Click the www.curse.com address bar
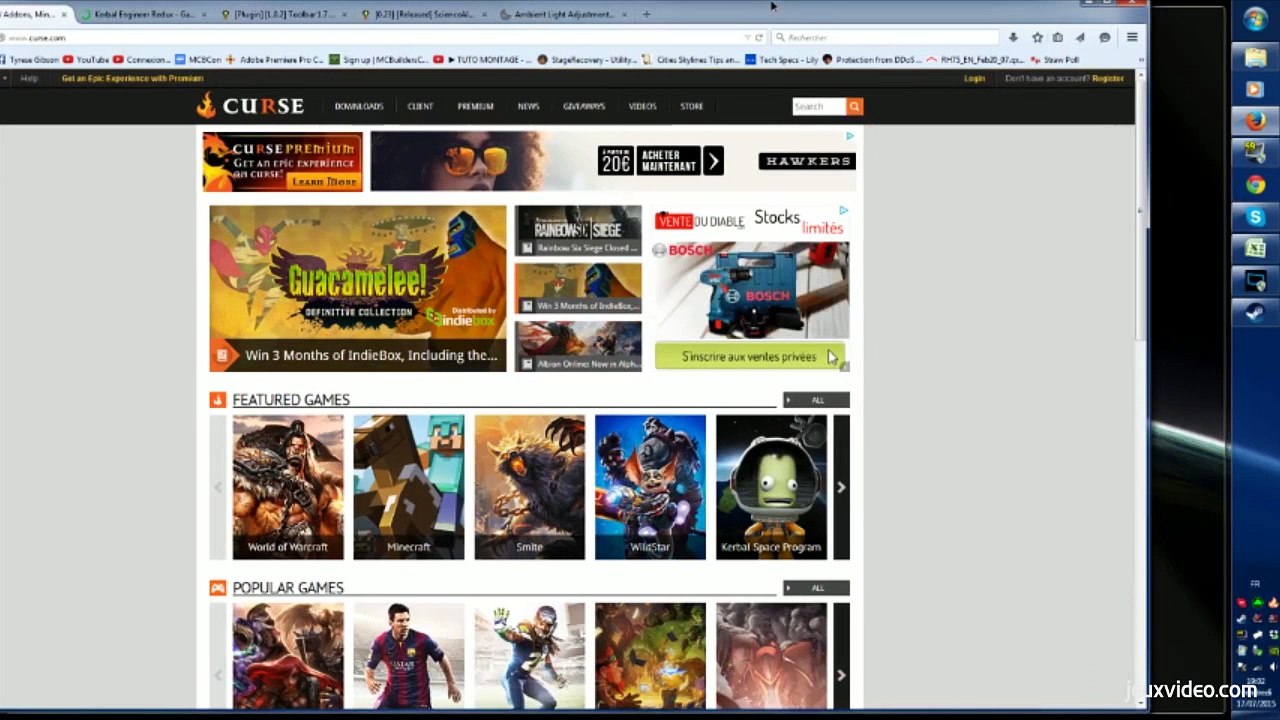Screen dimensions: 1280x720 coord(370,37)
